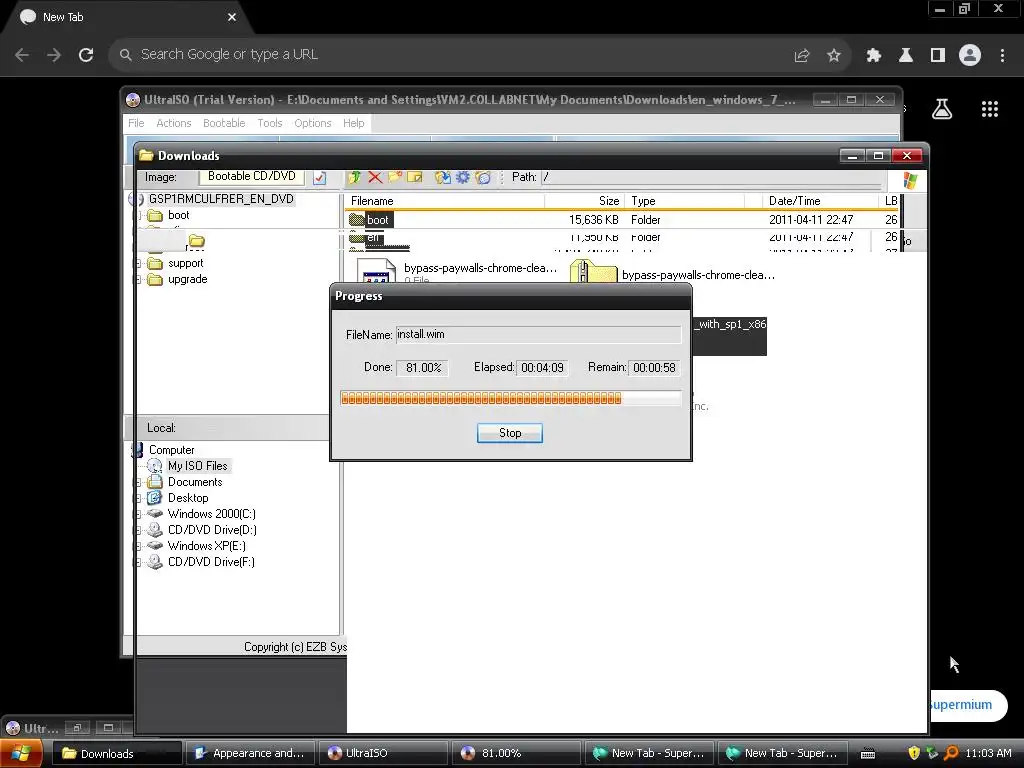Screen dimensions: 1024x768
Task: Click the Chrome back arrow
Action: point(22,55)
